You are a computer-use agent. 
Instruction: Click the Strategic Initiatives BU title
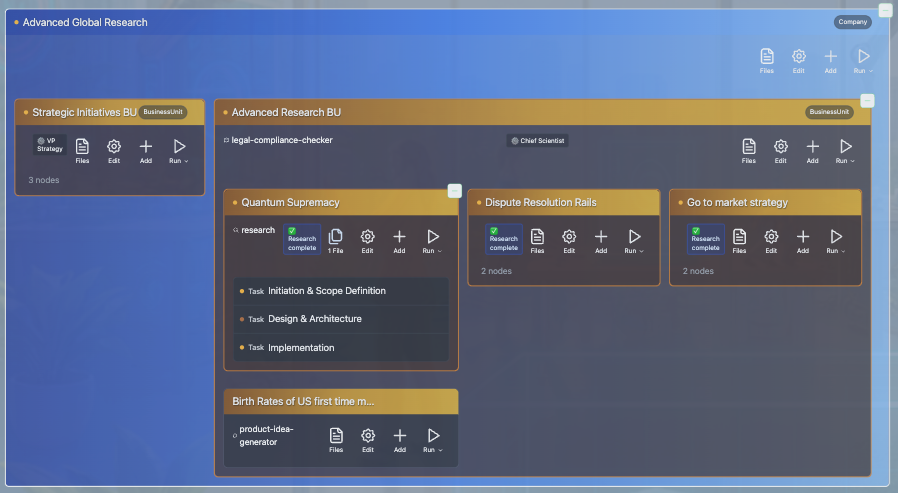click(x=84, y=112)
